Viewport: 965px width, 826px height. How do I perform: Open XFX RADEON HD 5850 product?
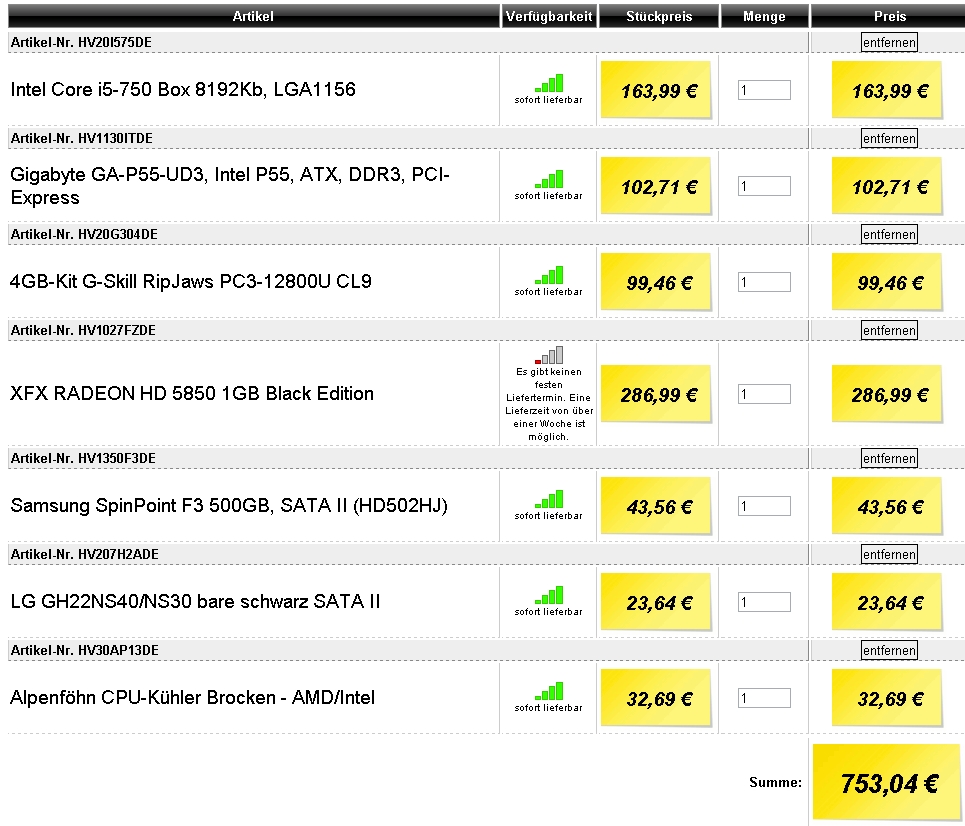(192, 394)
